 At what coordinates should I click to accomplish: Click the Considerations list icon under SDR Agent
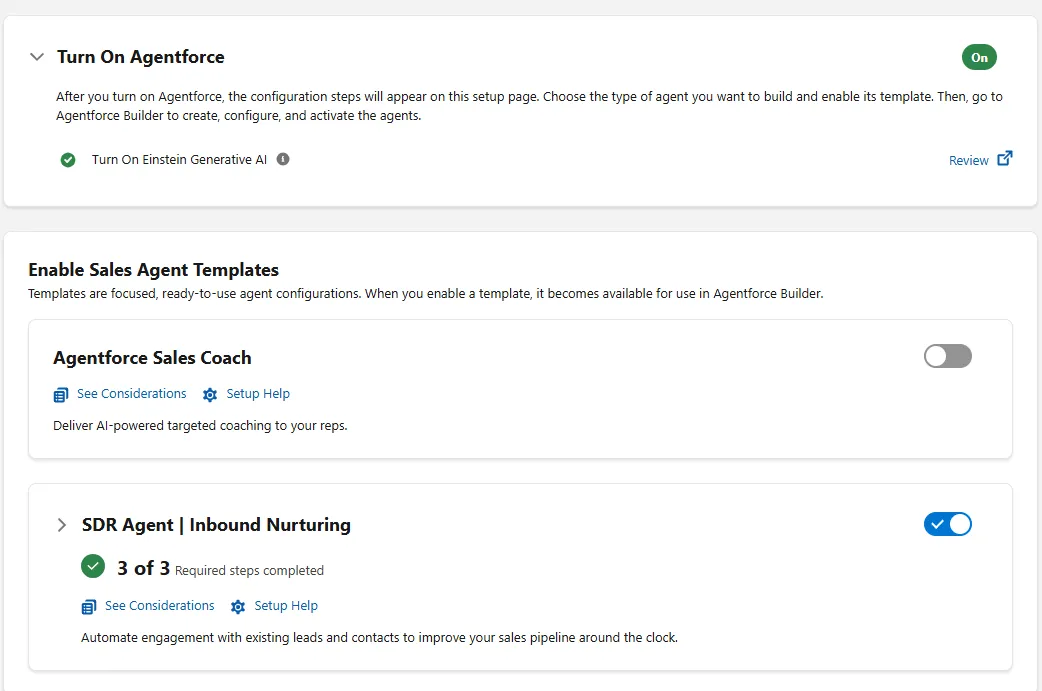click(89, 607)
